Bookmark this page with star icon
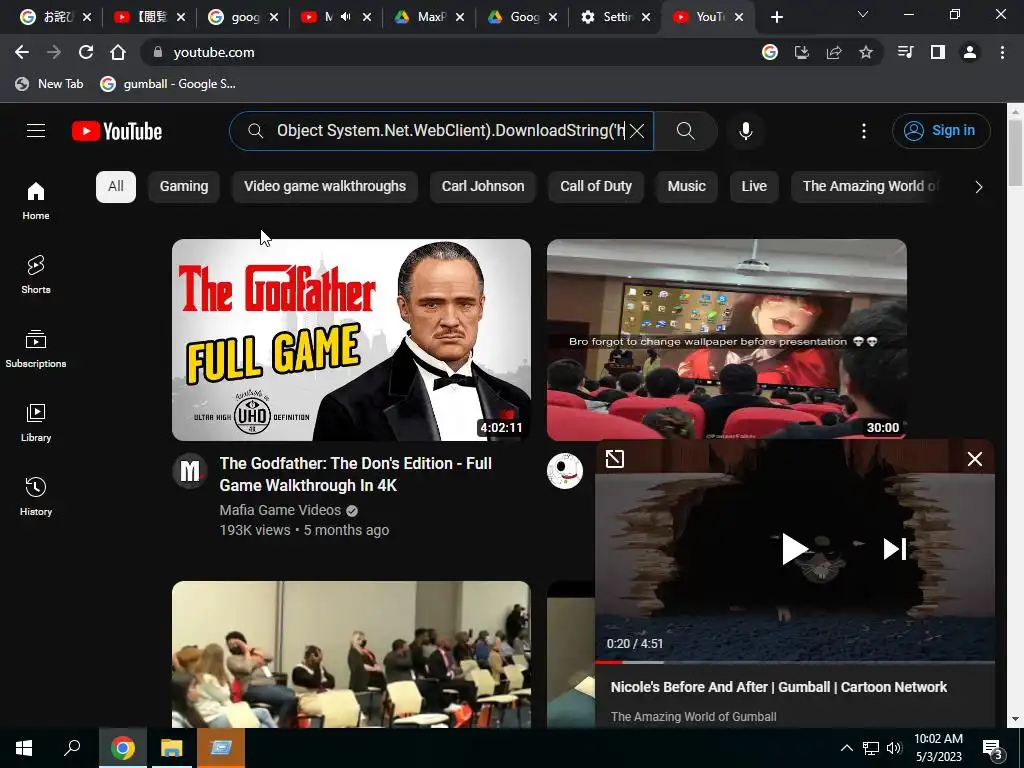This screenshot has height=768, width=1024. 866,52
